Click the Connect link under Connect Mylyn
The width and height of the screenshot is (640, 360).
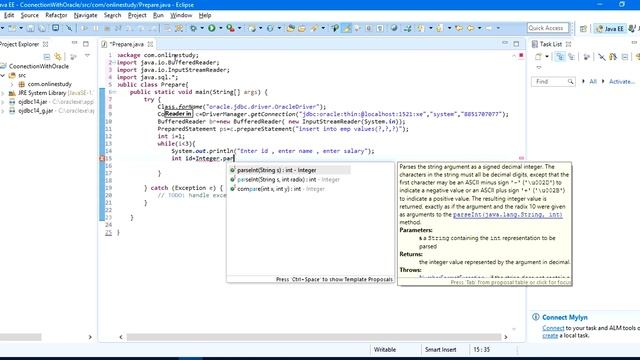coord(553,328)
